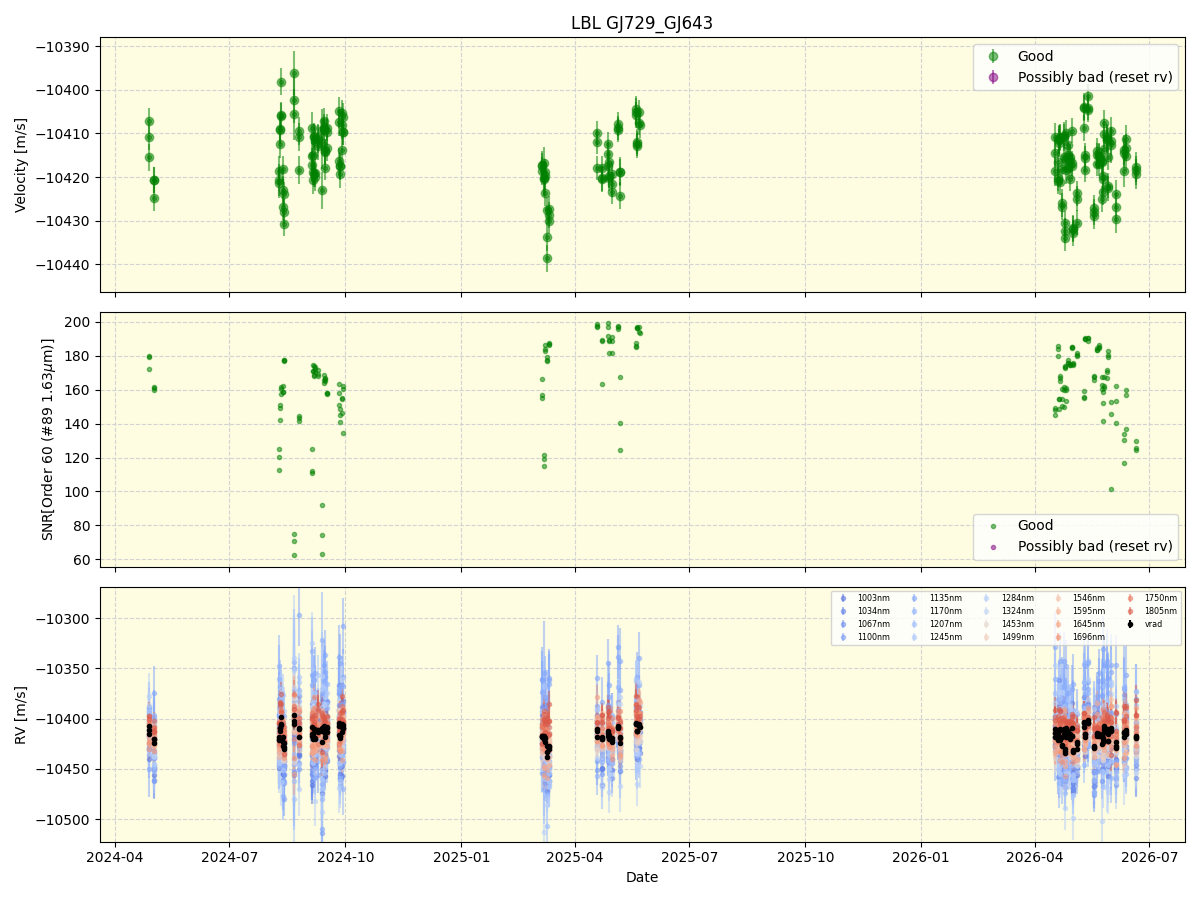Select the 1034nm legend marker
This screenshot has width=1200, height=900.
coord(843,611)
